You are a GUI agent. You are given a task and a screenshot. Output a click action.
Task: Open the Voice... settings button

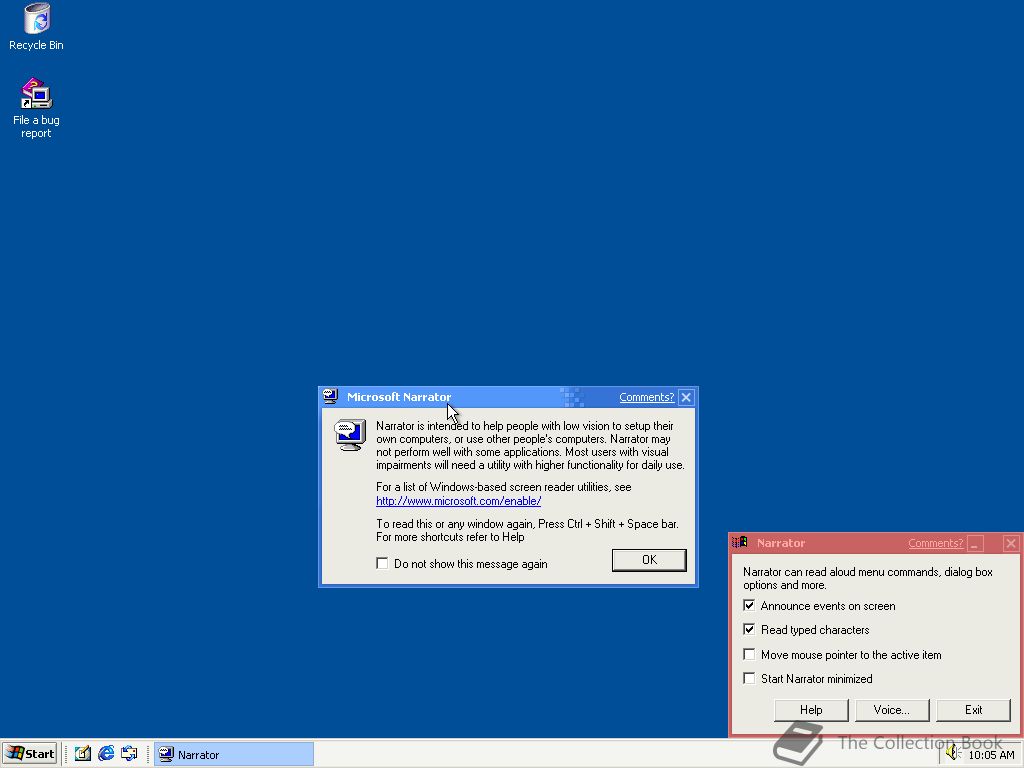892,710
